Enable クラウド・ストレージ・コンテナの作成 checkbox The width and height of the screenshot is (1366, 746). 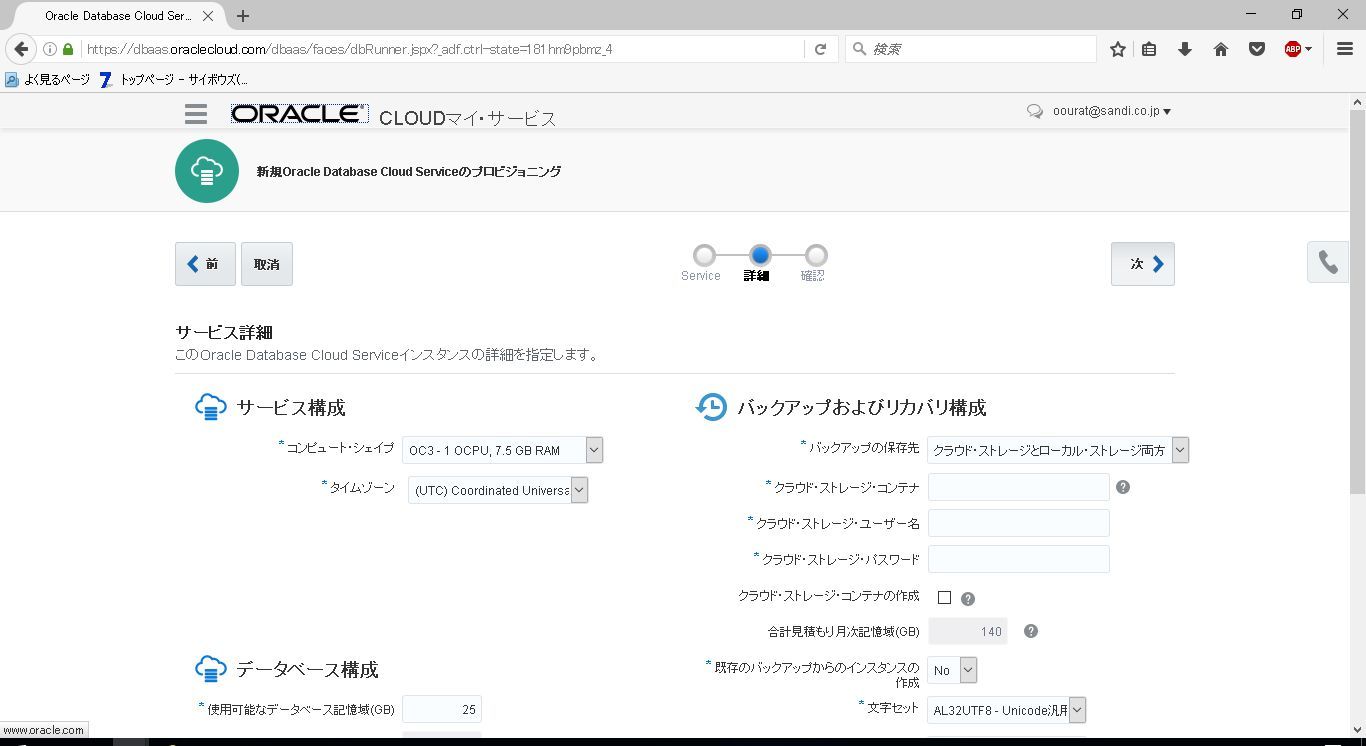944,597
